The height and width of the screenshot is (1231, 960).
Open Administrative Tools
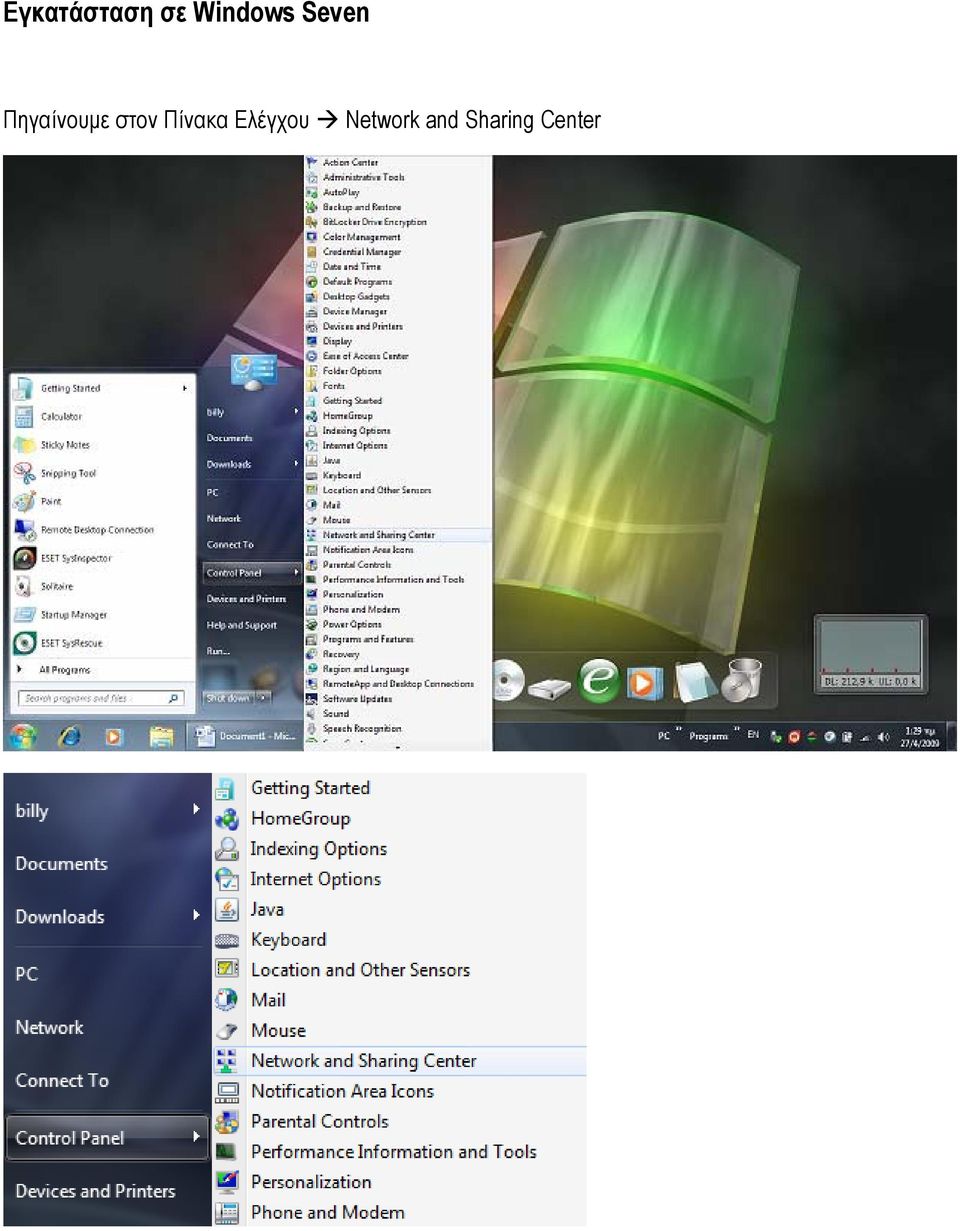pyautogui.click(x=363, y=177)
